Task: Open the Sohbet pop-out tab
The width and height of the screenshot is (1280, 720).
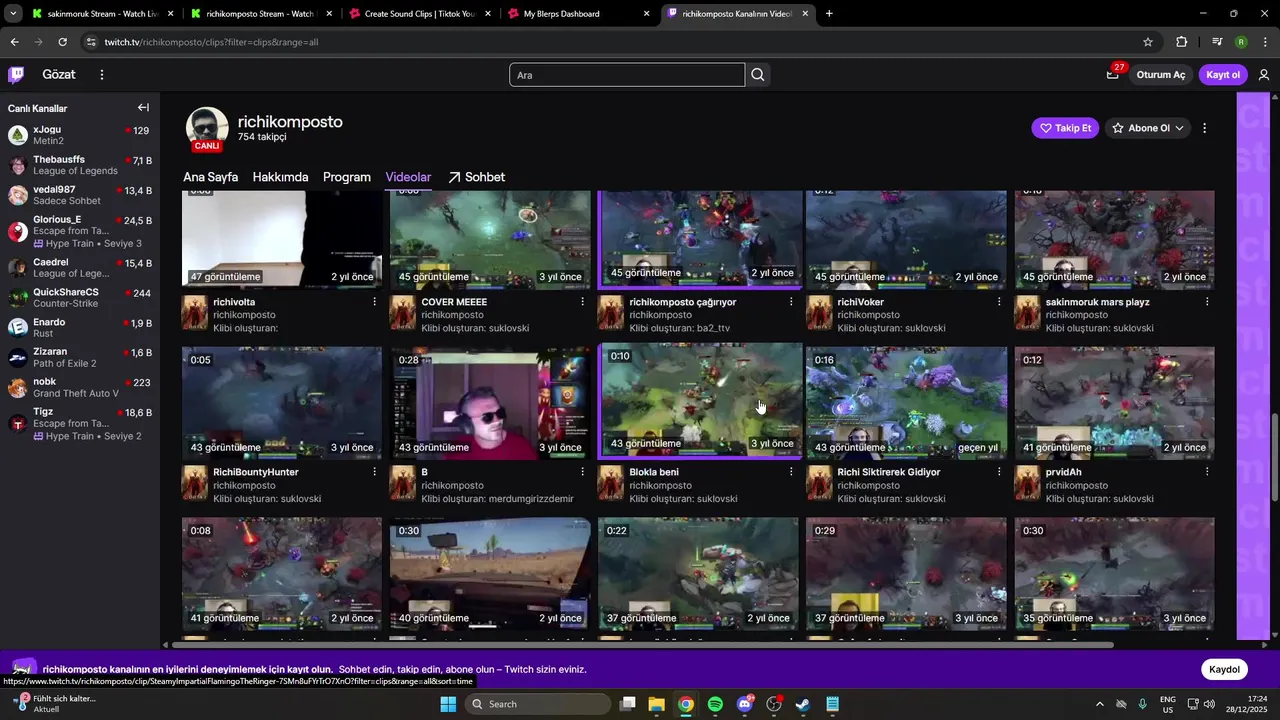Action: coord(476,177)
